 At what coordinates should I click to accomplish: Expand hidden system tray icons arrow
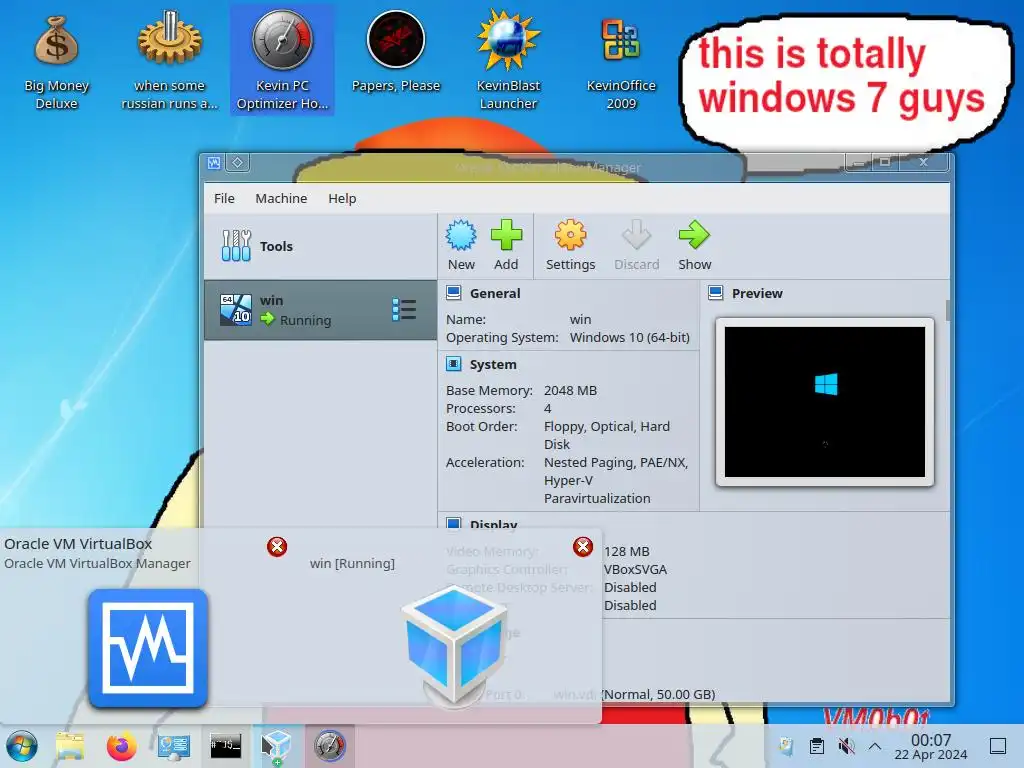875,746
